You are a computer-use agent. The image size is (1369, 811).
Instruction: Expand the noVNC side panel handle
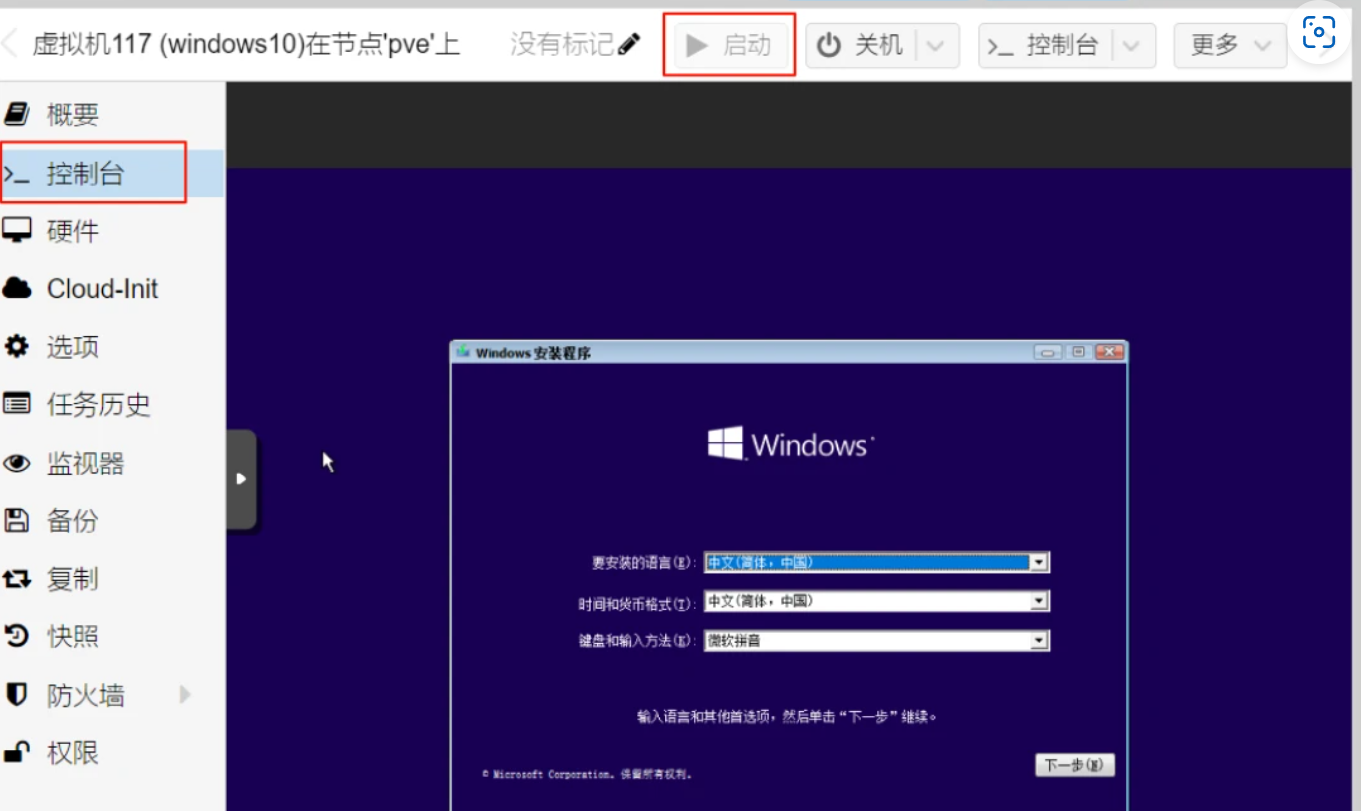241,479
